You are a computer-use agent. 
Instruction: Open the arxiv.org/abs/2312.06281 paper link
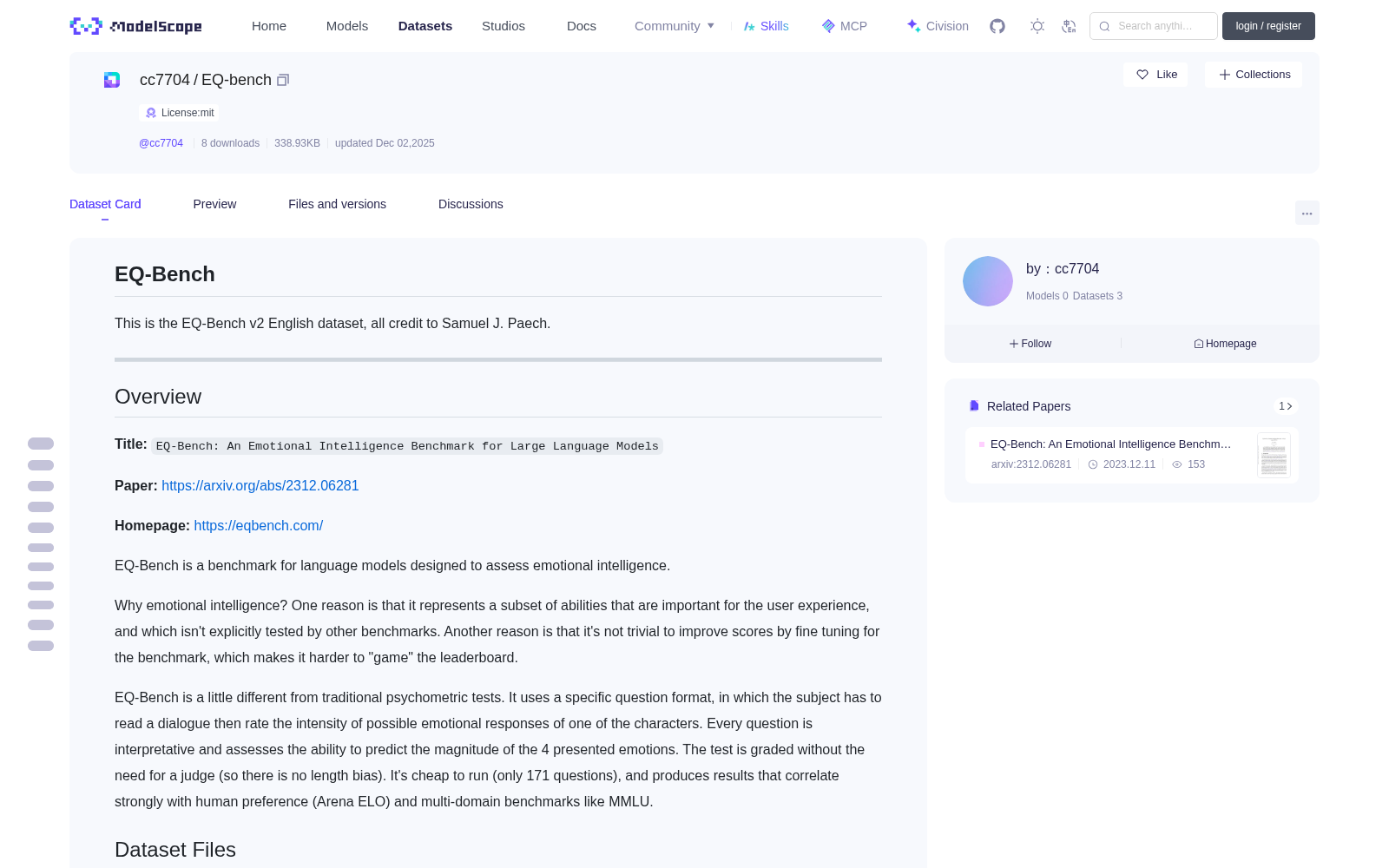(x=260, y=486)
